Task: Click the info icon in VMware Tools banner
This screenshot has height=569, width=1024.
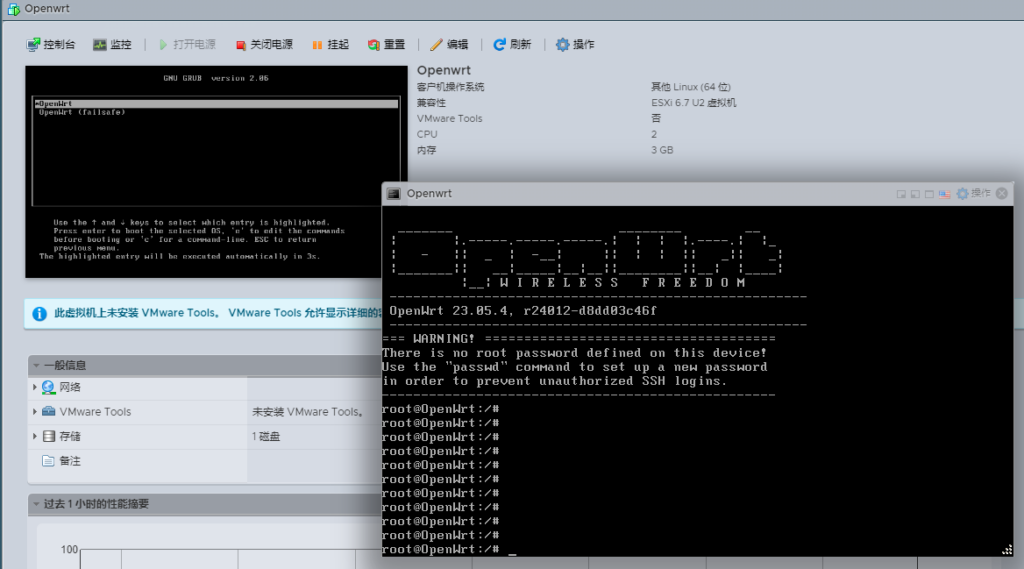Action: (x=40, y=314)
